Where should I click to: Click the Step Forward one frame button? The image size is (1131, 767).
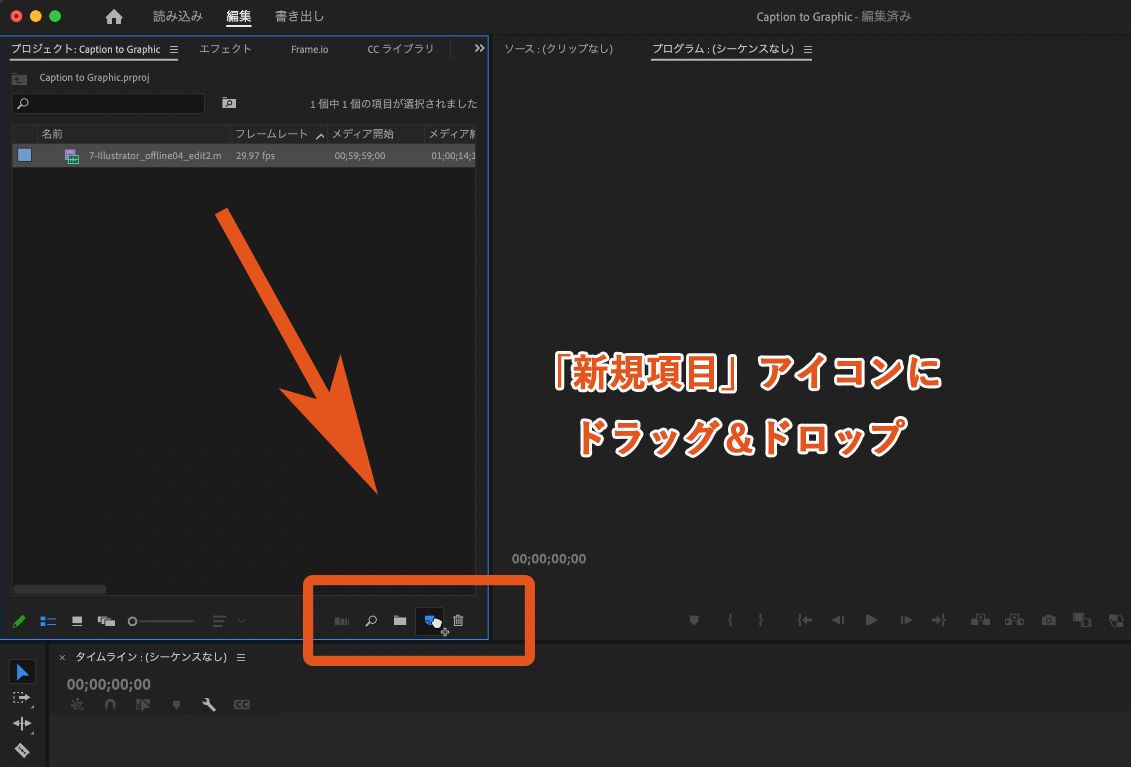[x=906, y=620]
